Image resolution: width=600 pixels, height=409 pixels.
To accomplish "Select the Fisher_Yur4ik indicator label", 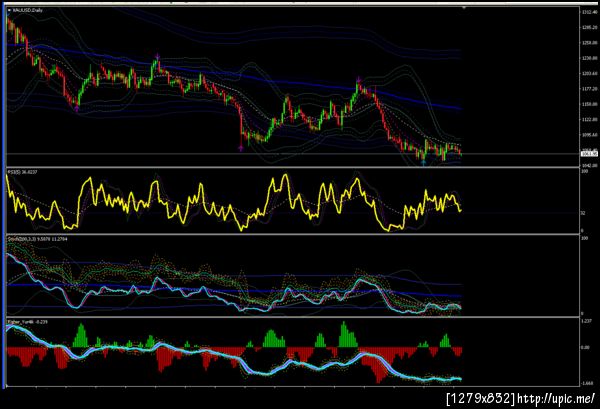I will [28, 322].
